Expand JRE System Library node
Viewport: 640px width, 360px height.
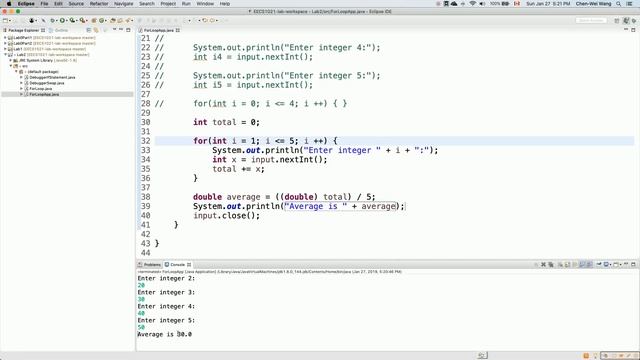coord(11,60)
